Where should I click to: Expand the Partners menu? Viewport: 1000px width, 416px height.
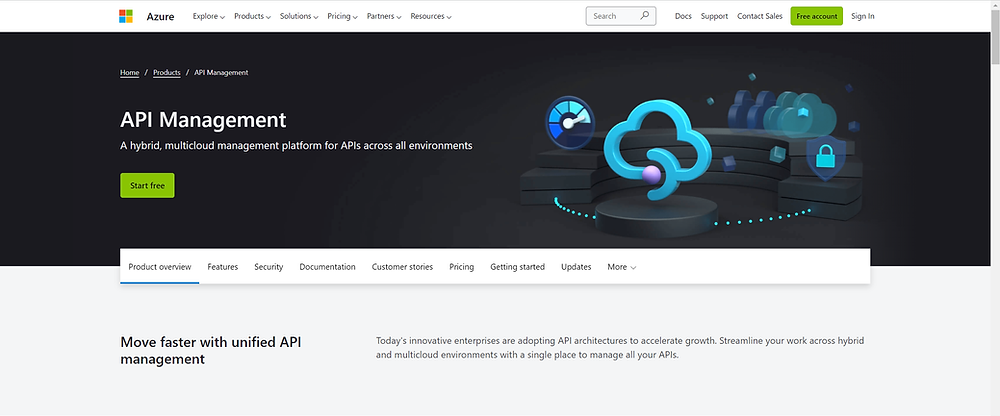[384, 17]
